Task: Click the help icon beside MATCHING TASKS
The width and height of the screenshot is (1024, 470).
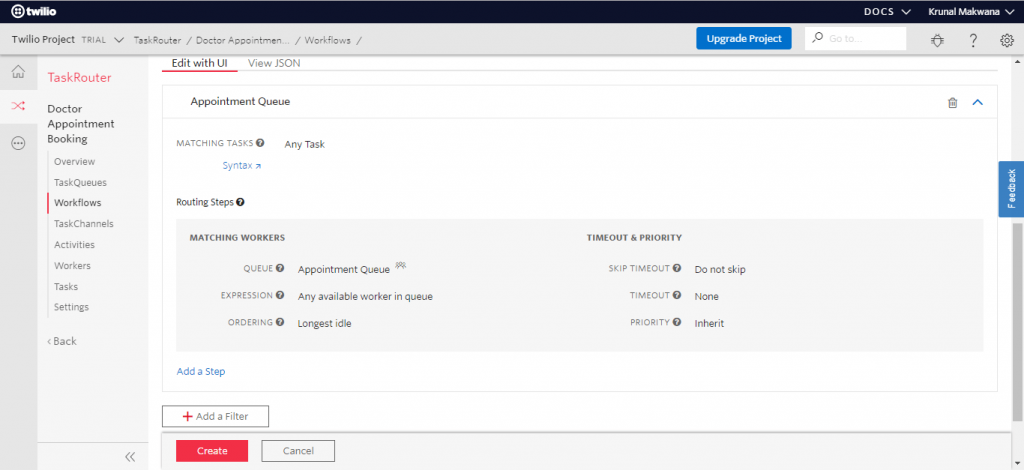Action: 261,143
